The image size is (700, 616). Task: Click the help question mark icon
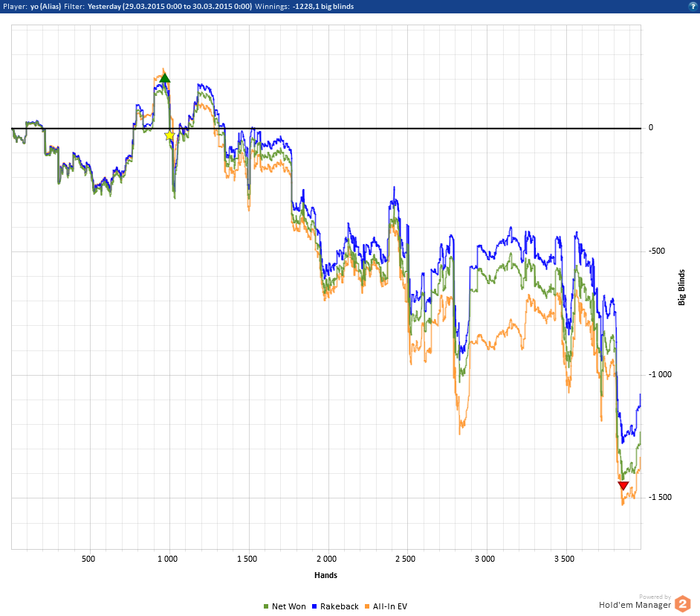coord(693,6)
